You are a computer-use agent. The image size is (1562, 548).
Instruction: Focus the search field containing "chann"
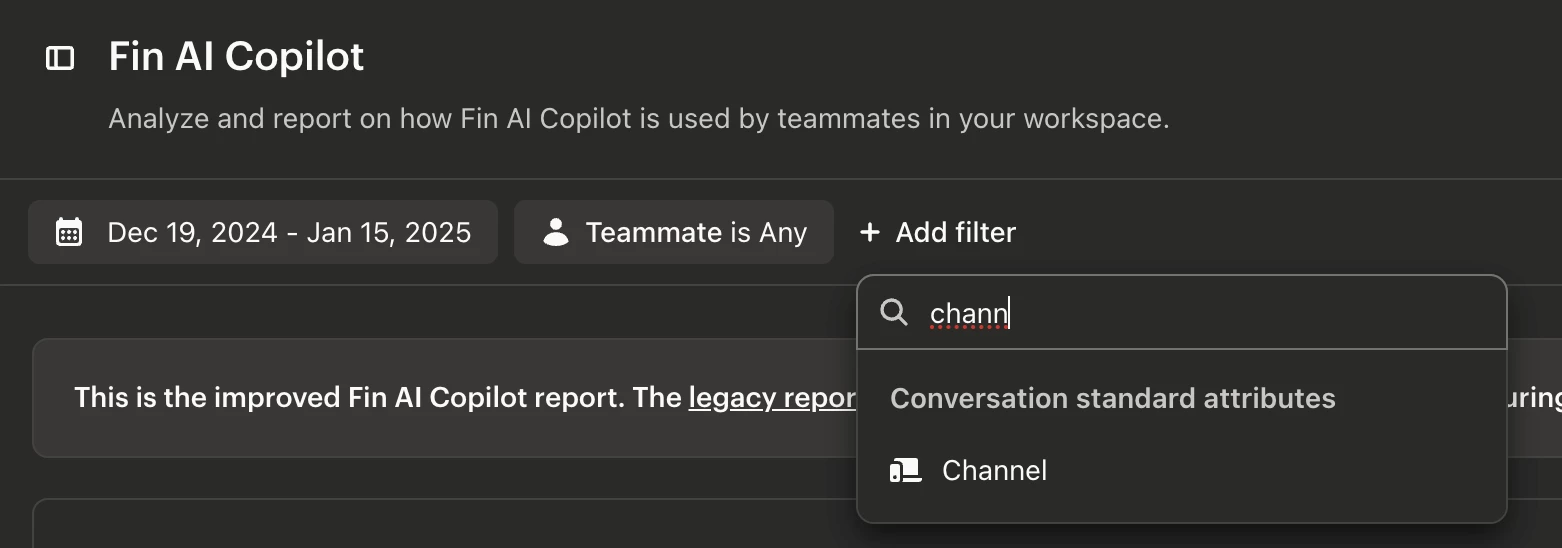(x=1182, y=313)
